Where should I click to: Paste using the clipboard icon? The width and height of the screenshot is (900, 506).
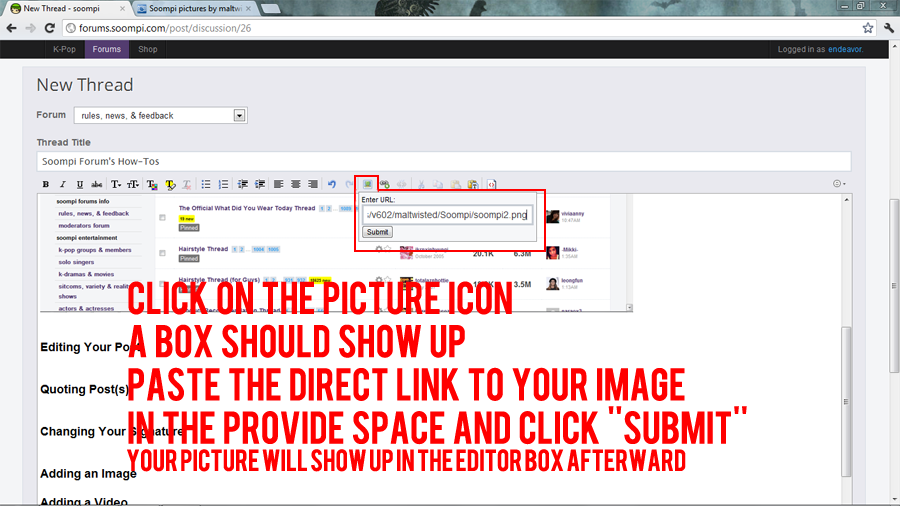456,184
